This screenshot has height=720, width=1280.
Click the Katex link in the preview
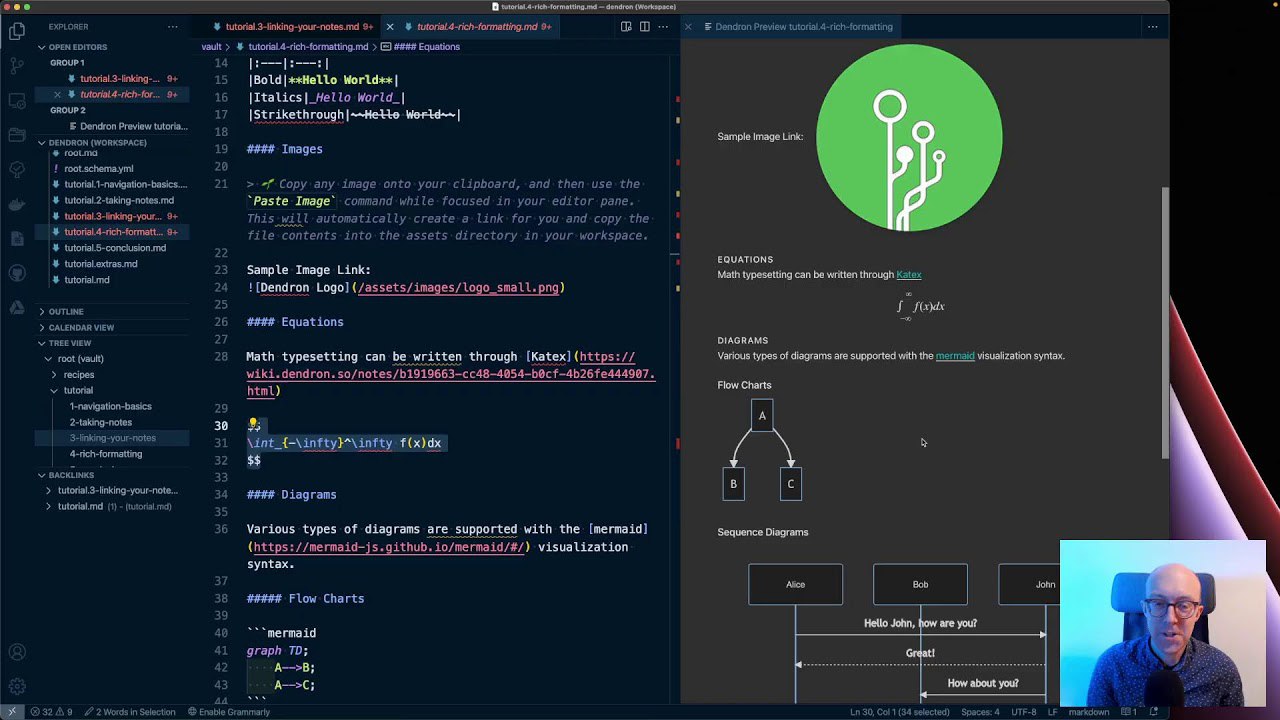(908, 275)
